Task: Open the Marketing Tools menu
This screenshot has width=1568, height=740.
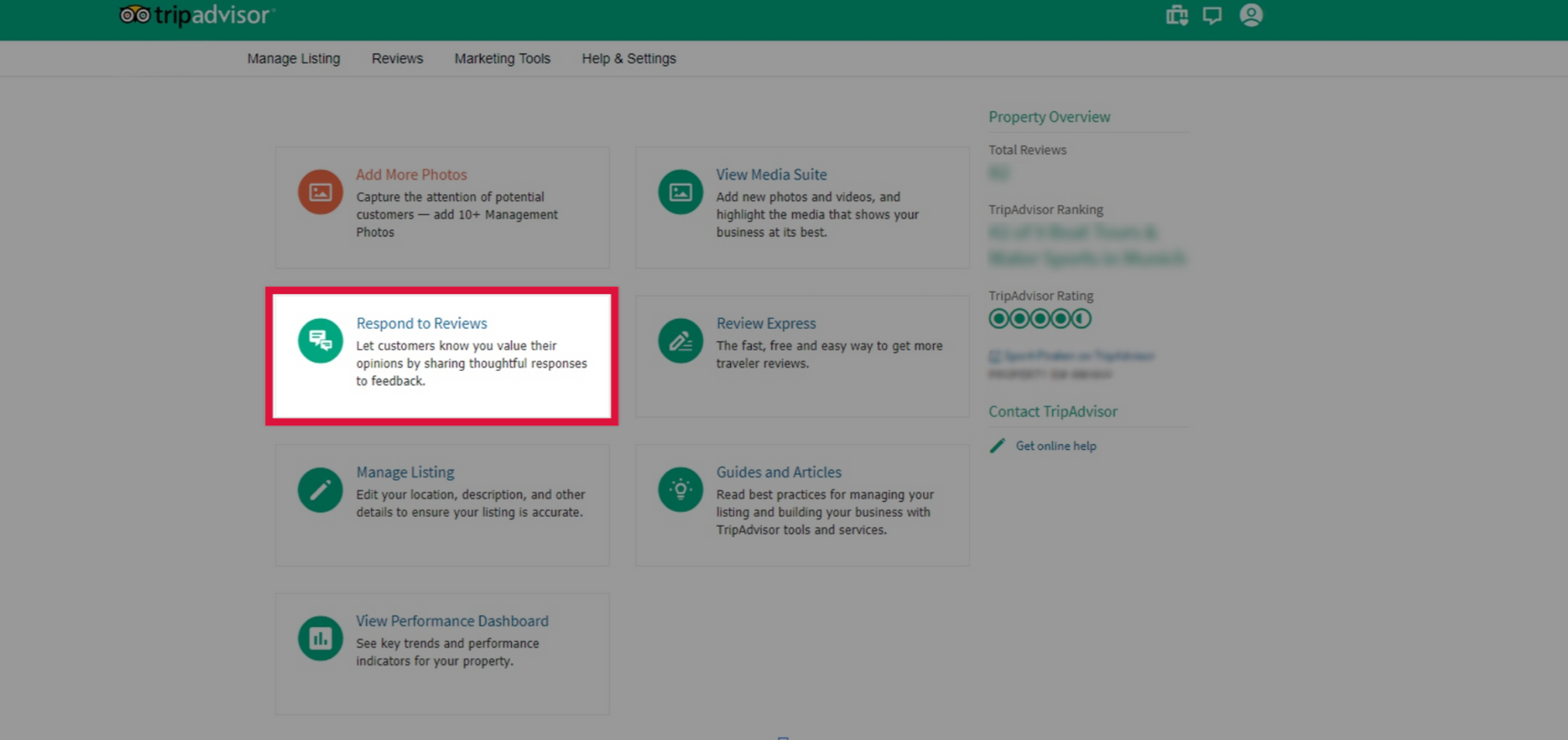Action: (x=502, y=58)
